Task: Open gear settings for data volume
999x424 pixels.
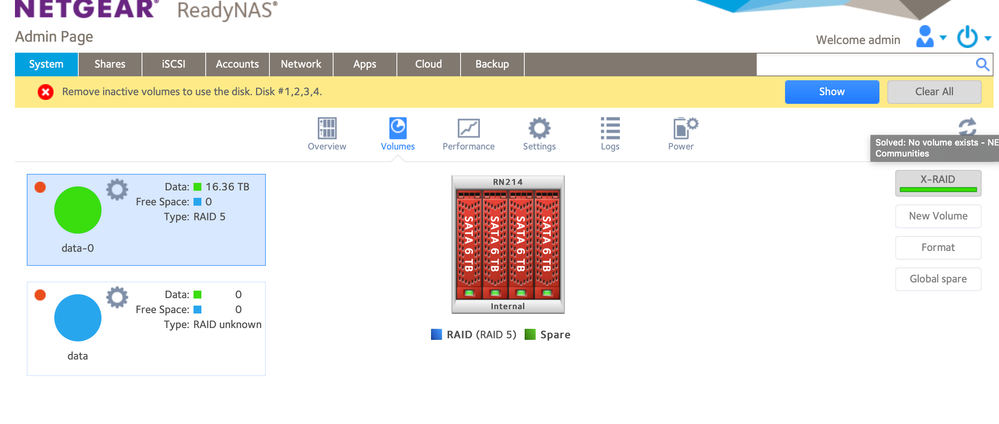Action: [x=117, y=297]
